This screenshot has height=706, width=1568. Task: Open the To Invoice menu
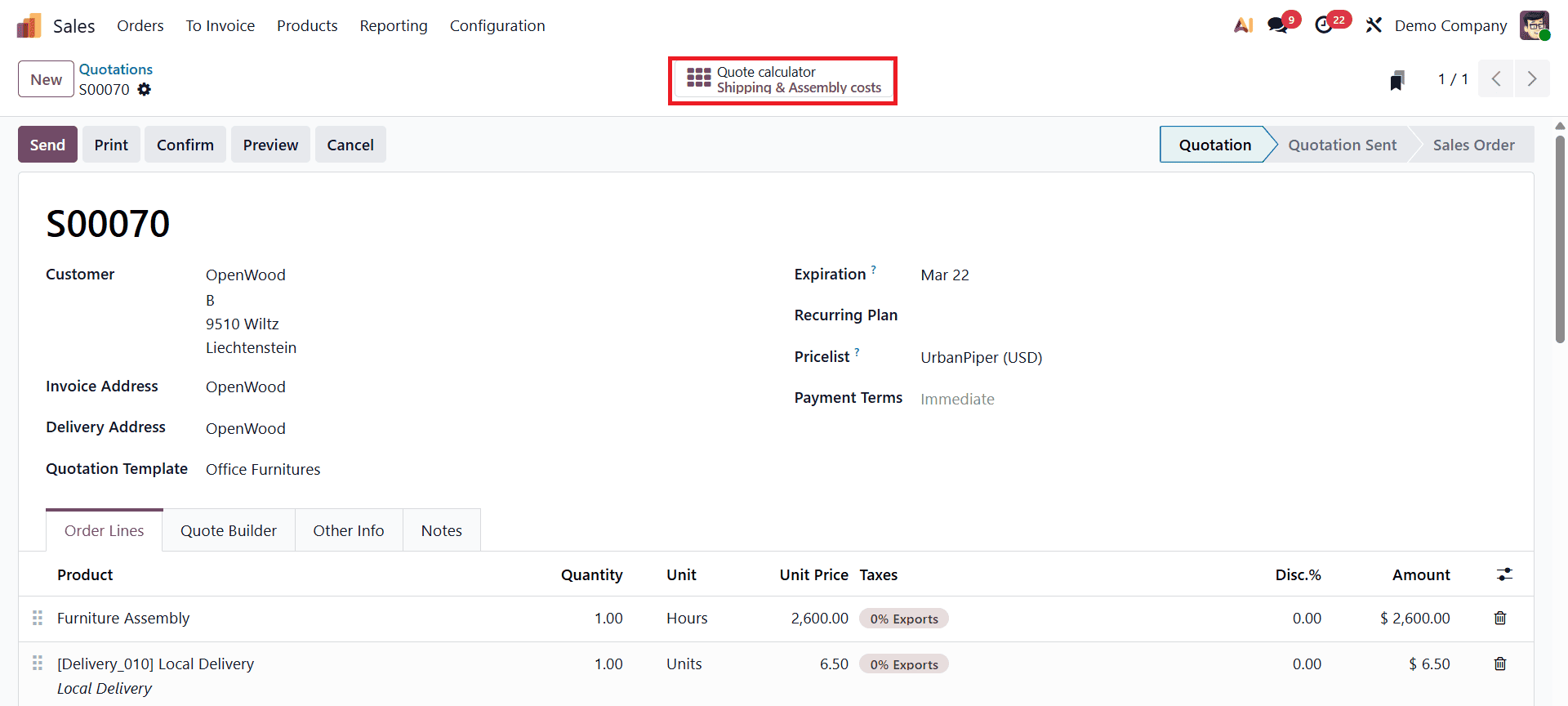tap(220, 25)
